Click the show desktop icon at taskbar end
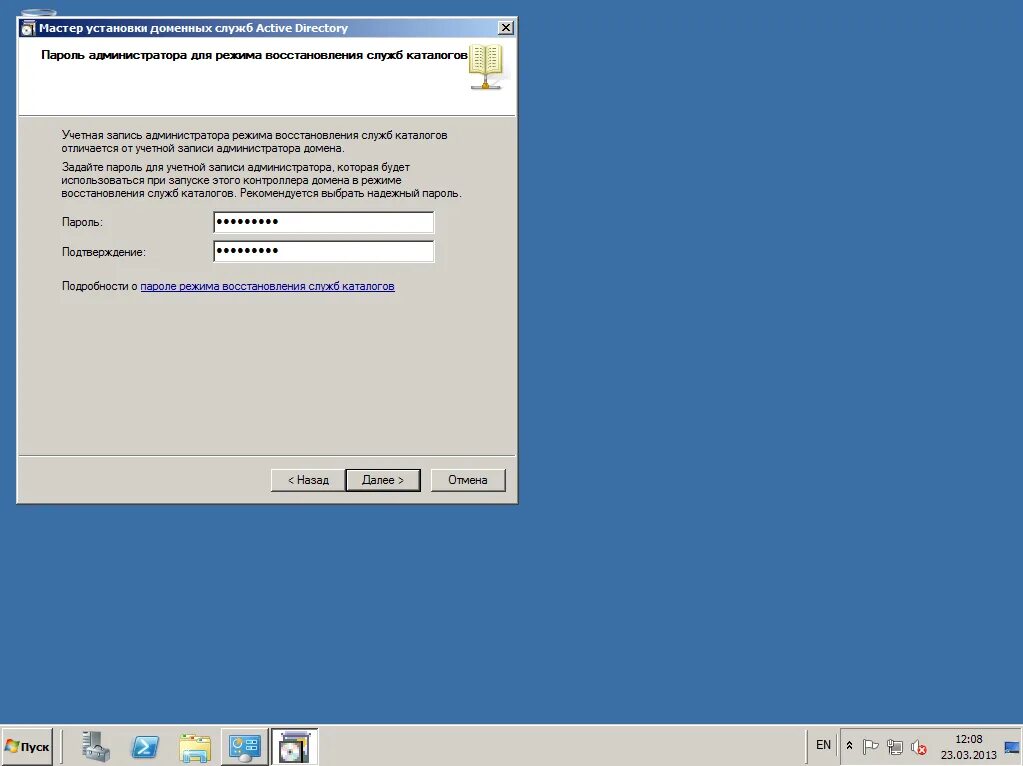This screenshot has height=766, width=1023. click(x=1012, y=747)
